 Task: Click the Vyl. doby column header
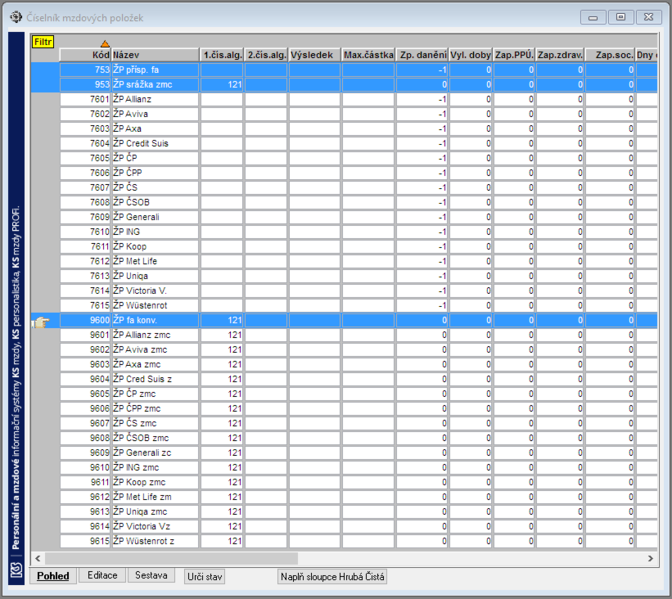coord(471,55)
